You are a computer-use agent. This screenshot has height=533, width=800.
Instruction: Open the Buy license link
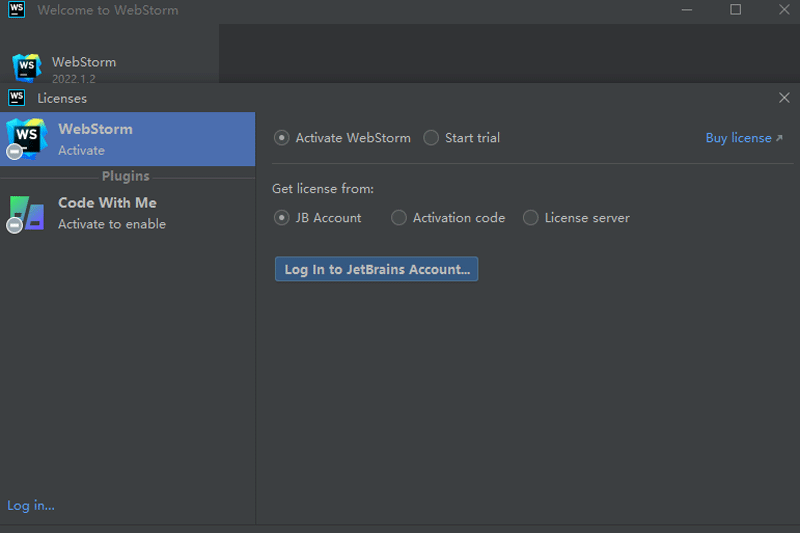click(x=743, y=138)
